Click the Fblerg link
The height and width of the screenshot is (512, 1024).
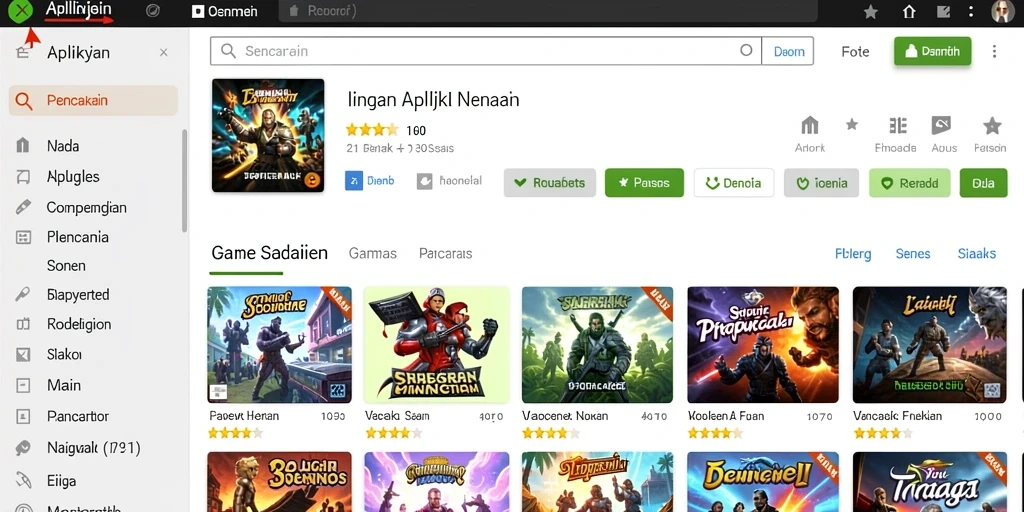point(853,253)
